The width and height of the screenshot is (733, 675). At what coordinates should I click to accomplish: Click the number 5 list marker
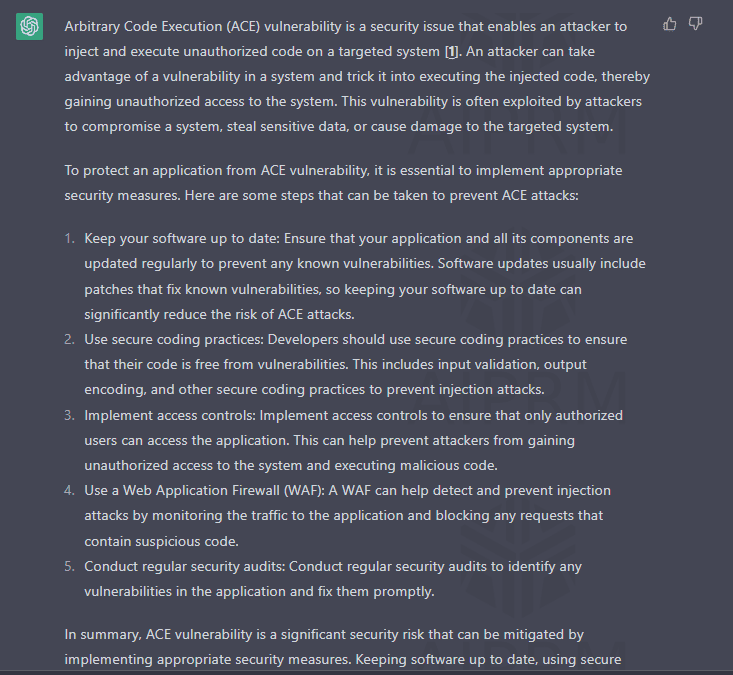tap(69, 567)
